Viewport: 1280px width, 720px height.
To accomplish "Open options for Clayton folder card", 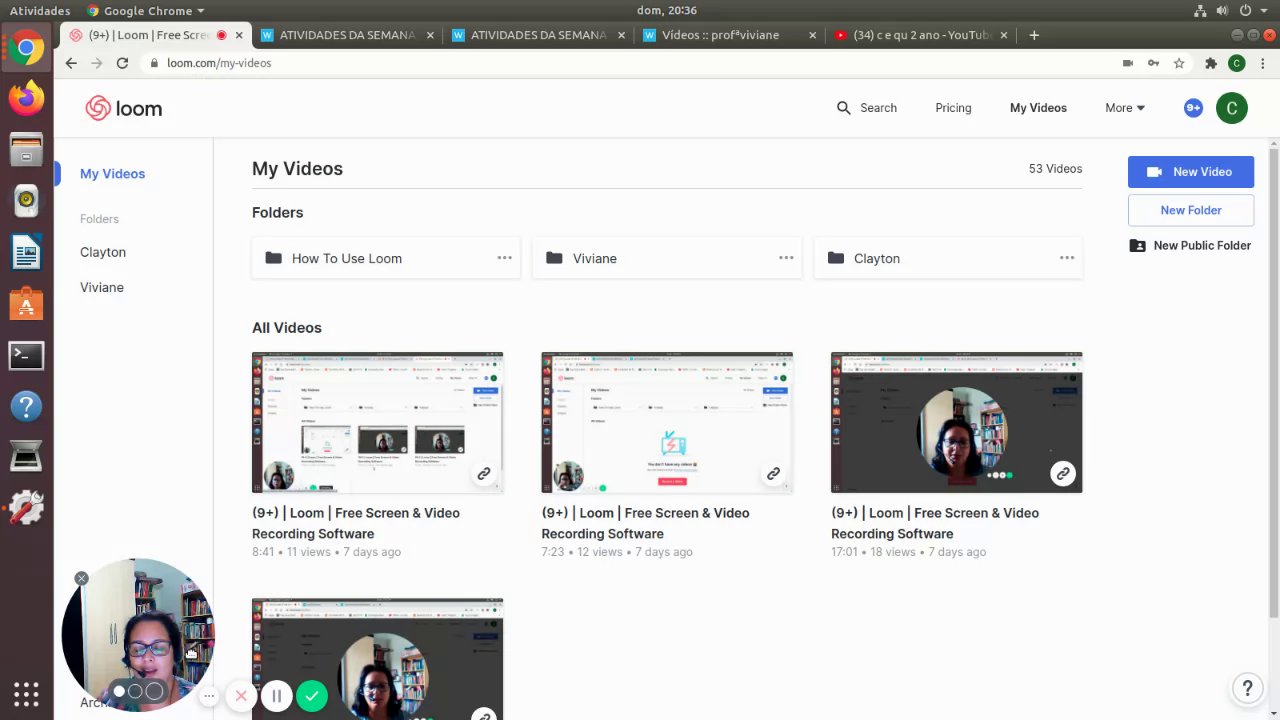I will [1067, 258].
